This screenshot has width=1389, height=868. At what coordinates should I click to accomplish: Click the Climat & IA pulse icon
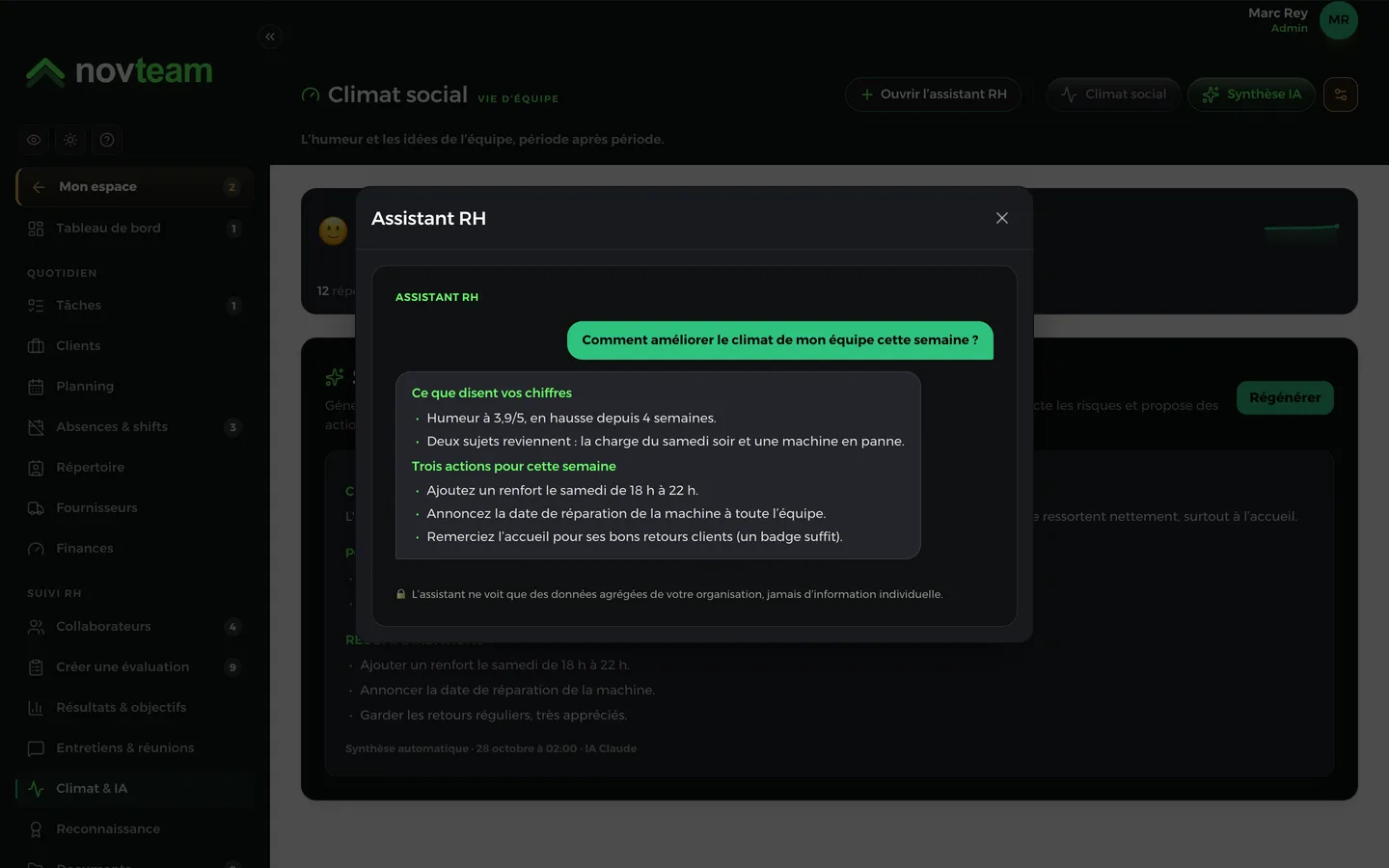coord(36,789)
